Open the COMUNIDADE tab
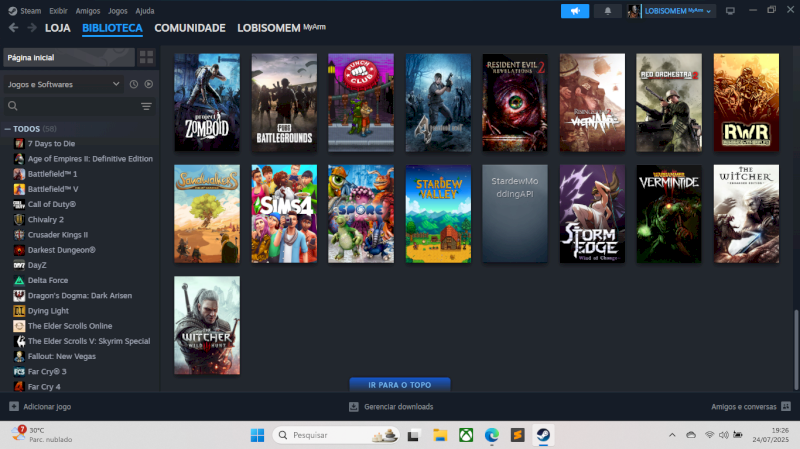800x449 pixels. click(x=190, y=28)
